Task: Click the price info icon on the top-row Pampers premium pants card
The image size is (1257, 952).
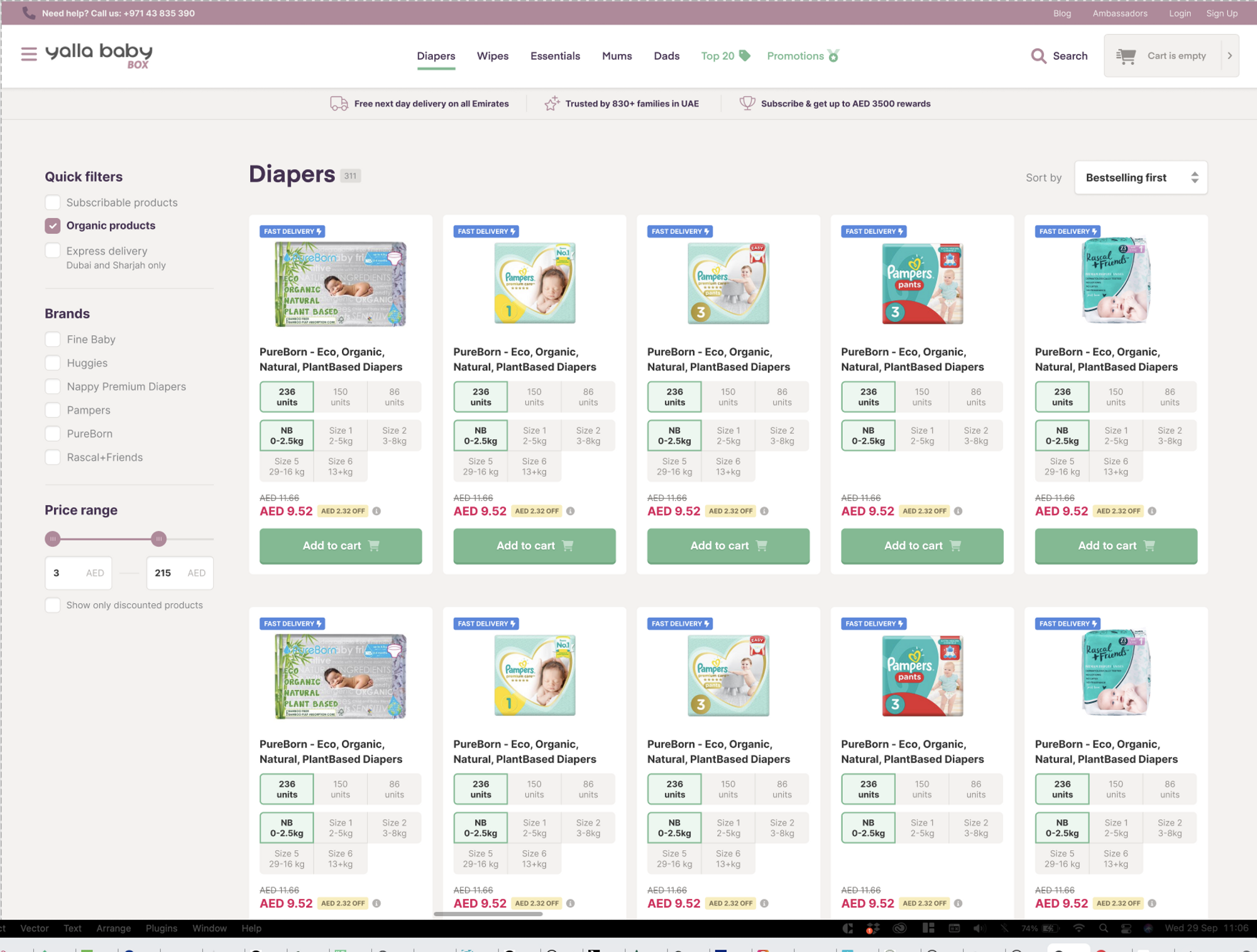Action: click(764, 511)
